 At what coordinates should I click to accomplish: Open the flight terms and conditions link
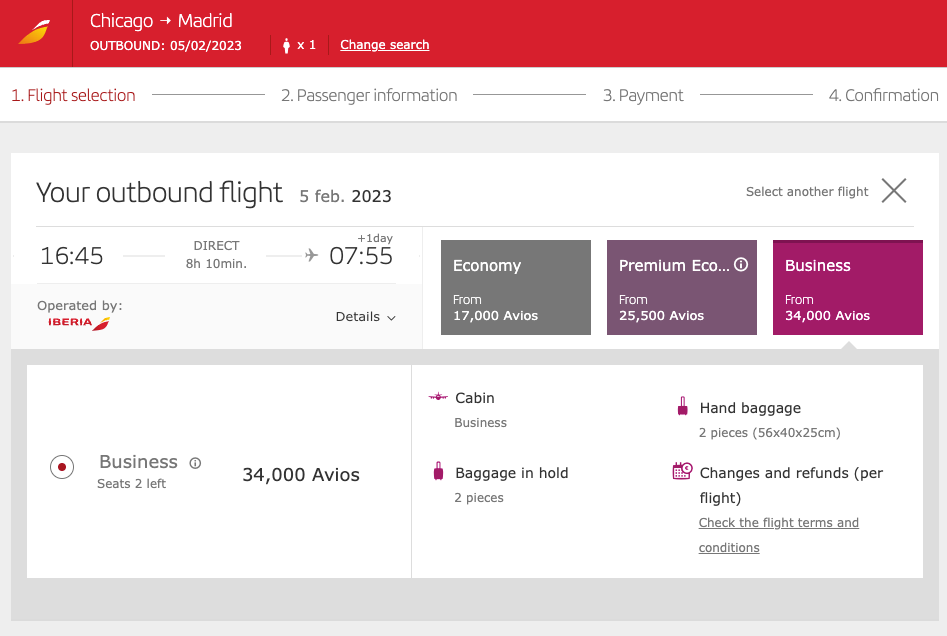[x=778, y=535]
